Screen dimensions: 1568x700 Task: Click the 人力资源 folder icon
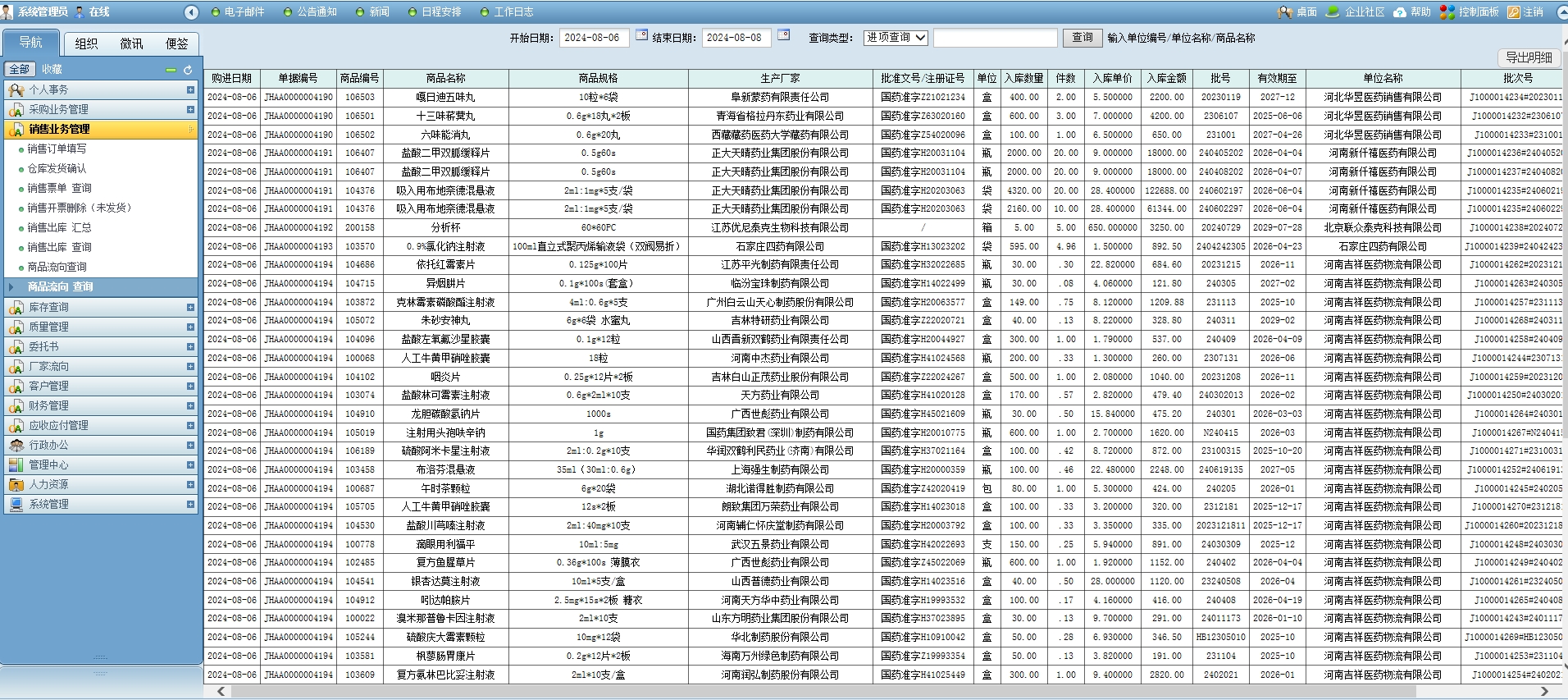(x=16, y=484)
